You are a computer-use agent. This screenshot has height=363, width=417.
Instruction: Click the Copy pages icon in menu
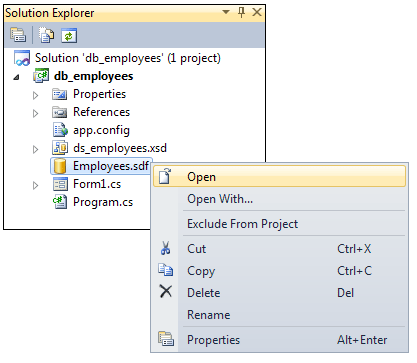[166, 269]
